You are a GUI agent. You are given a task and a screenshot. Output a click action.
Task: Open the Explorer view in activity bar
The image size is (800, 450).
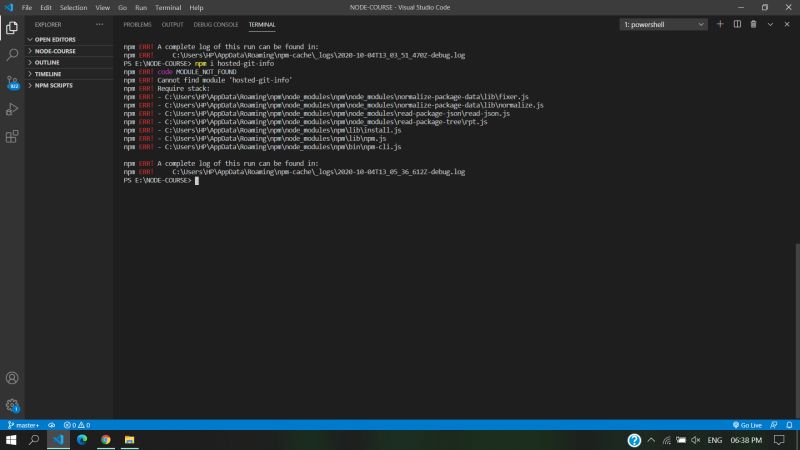point(12,28)
